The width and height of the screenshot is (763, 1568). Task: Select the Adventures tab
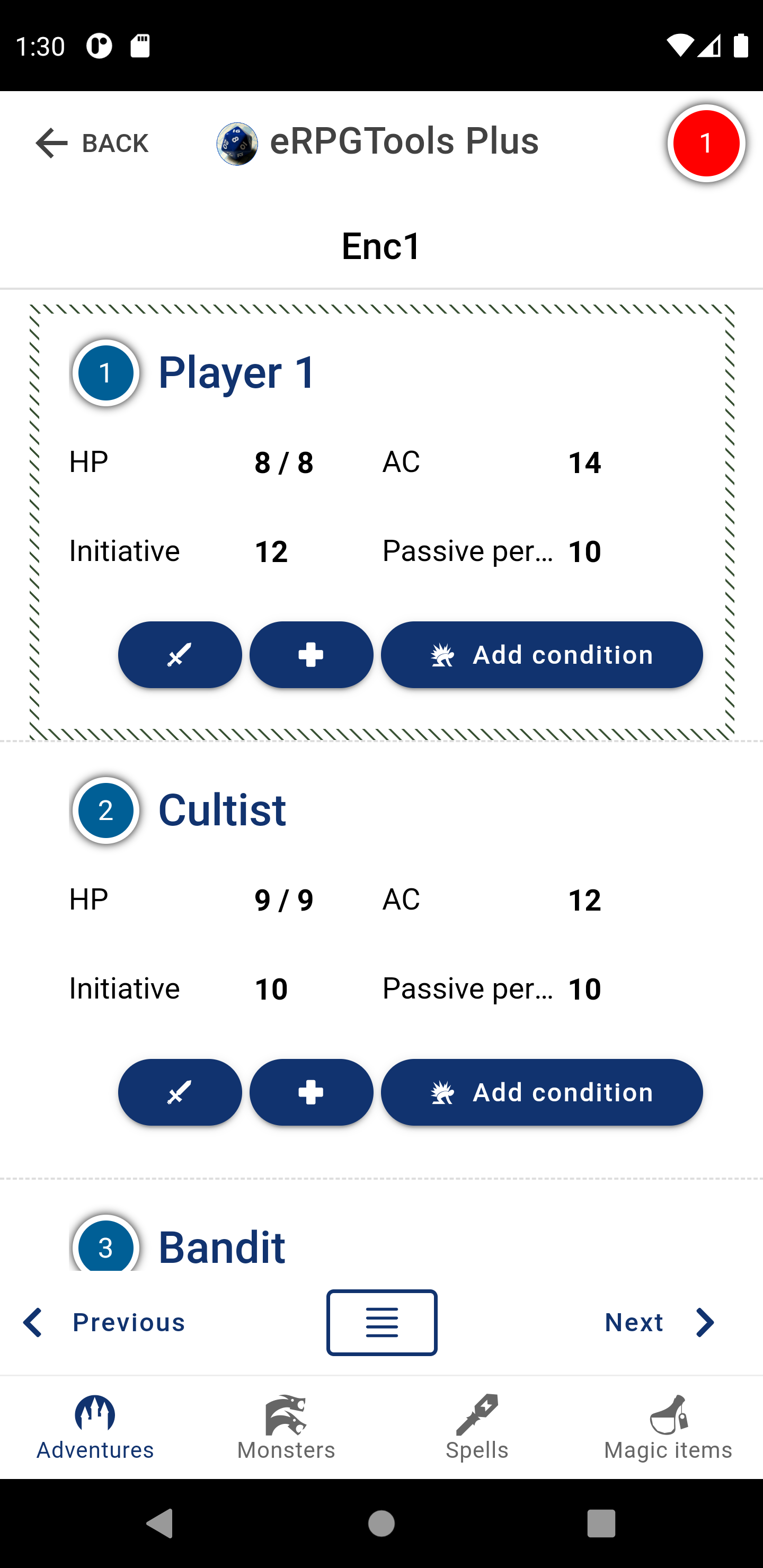coord(95,1428)
